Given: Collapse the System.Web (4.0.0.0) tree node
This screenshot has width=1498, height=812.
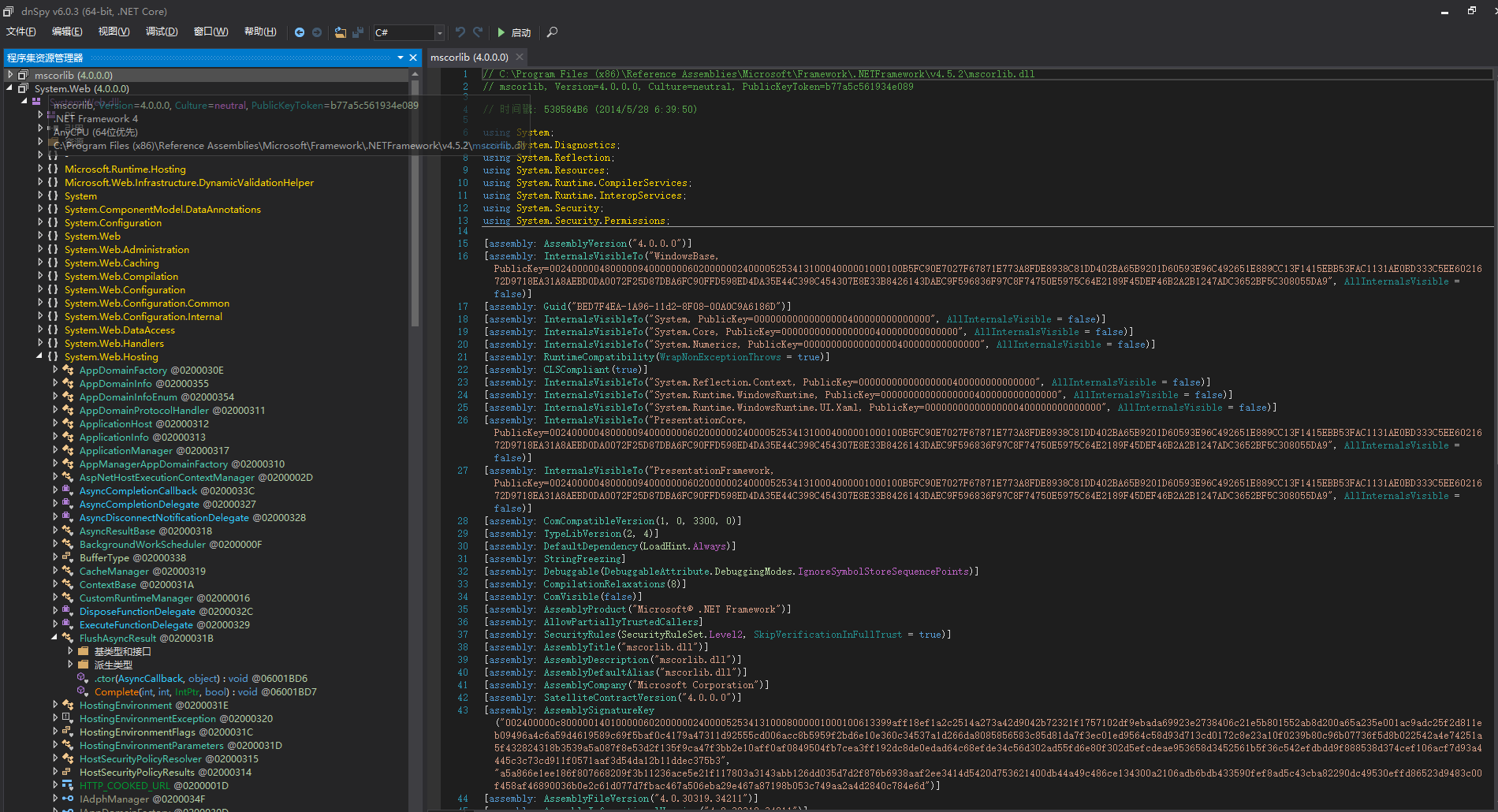Looking at the screenshot, I should [x=10, y=88].
